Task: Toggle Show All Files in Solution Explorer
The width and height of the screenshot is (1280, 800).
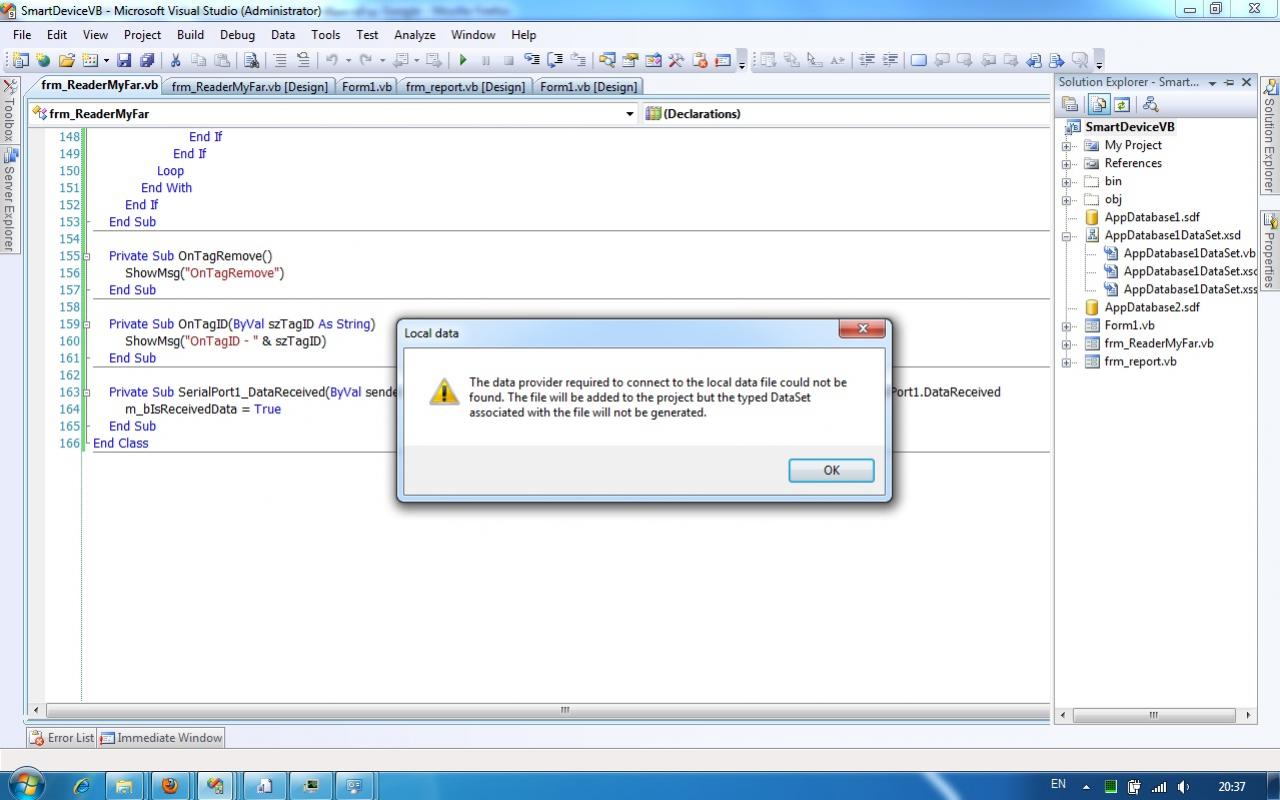Action: click(1098, 104)
